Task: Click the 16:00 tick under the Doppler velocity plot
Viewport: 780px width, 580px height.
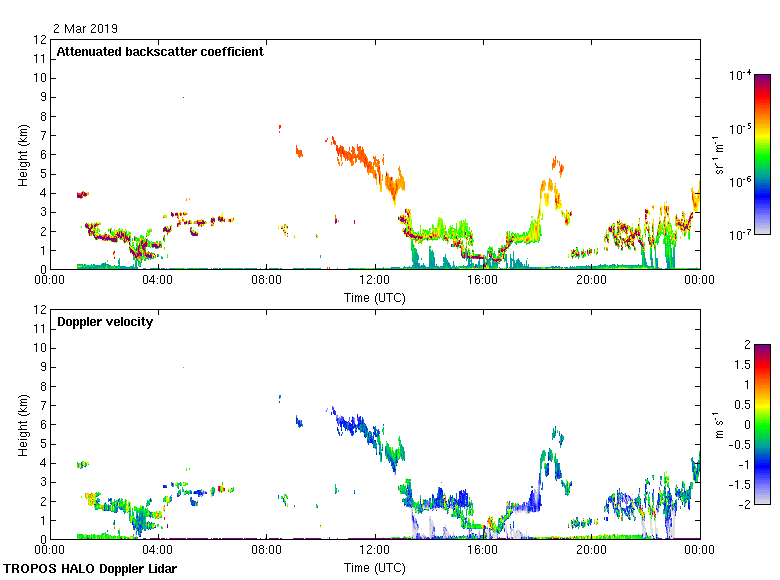Action: [x=483, y=551]
